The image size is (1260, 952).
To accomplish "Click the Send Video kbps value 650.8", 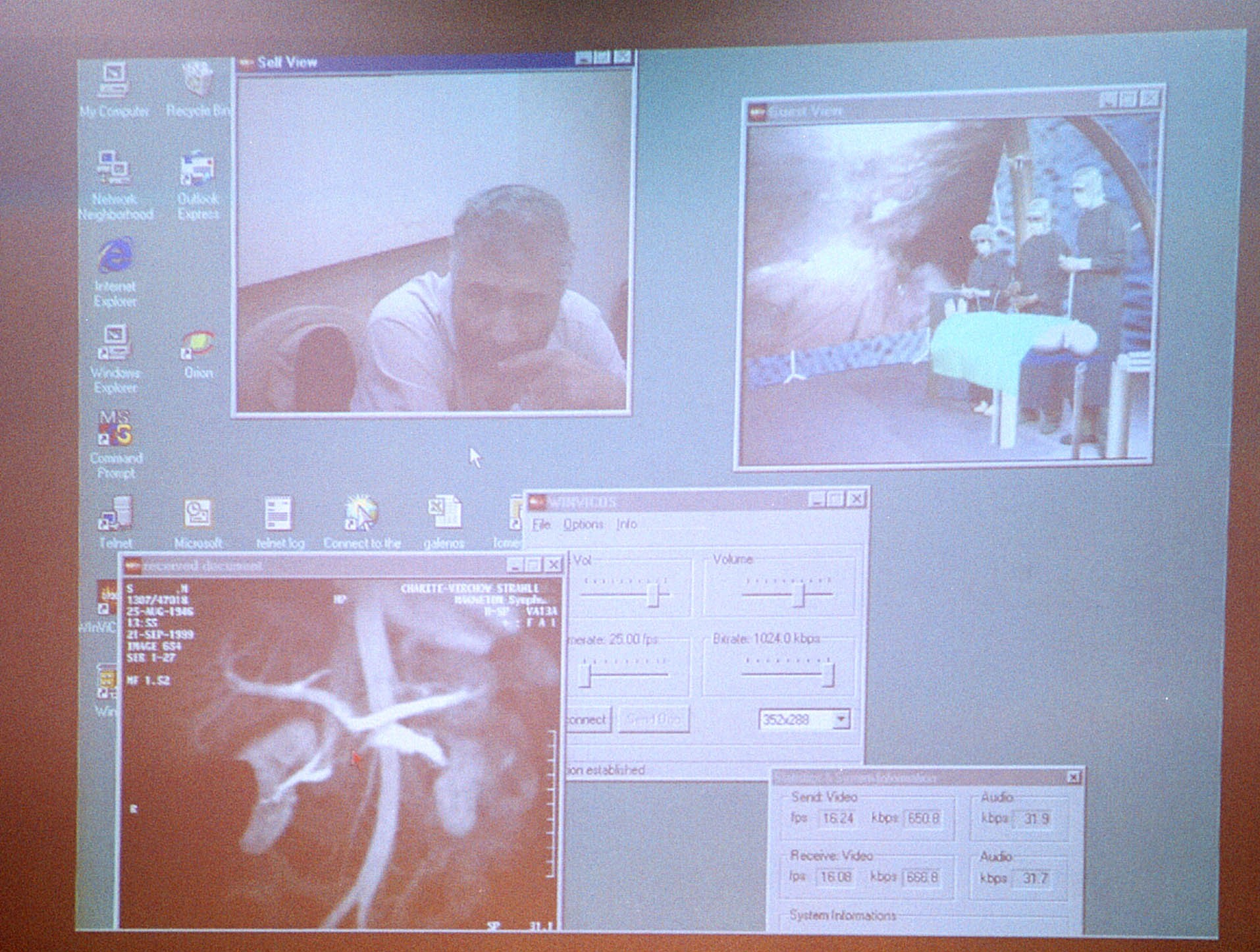I will pyautogui.click(x=924, y=818).
